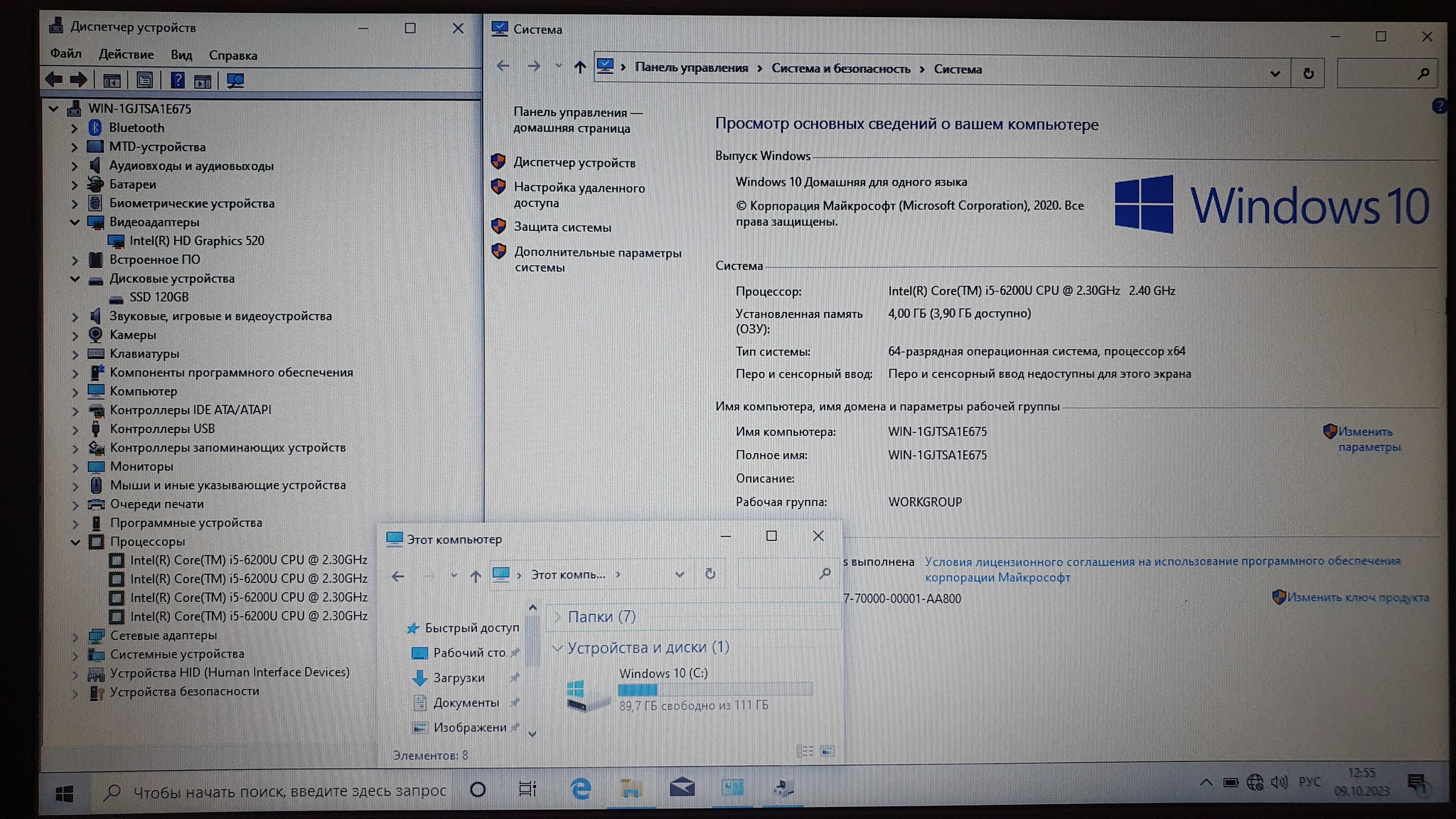Screen dimensions: 1456x819
Task: Select the Intel HD Graphics 520 device
Action: (x=196, y=241)
